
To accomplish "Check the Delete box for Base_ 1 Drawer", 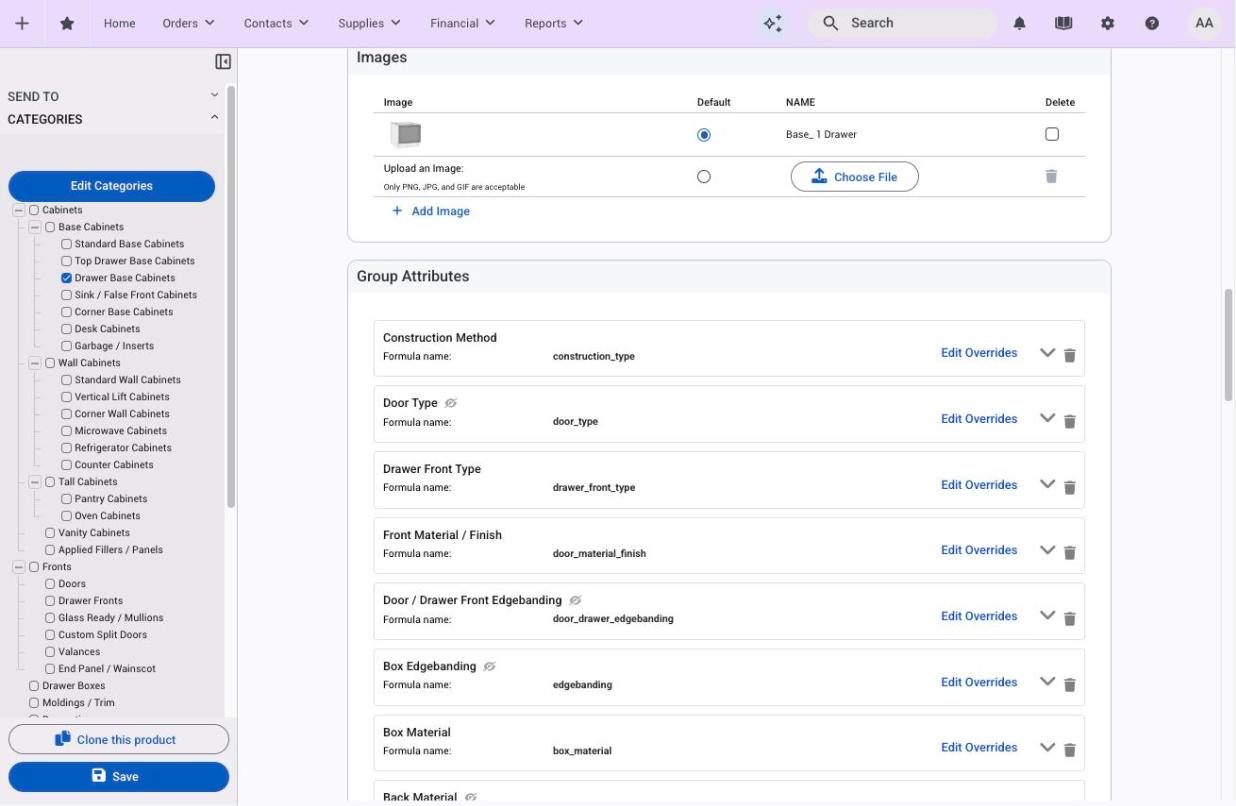I will (1051, 134).
